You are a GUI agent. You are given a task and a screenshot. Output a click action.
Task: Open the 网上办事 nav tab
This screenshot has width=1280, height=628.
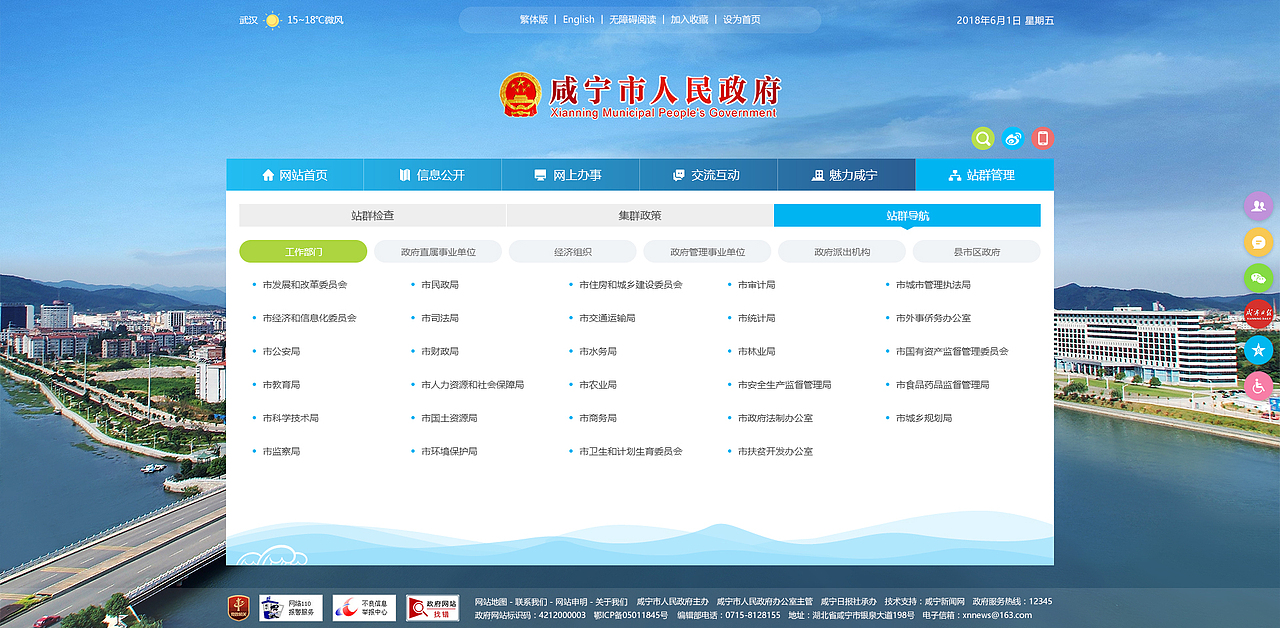click(570, 175)
